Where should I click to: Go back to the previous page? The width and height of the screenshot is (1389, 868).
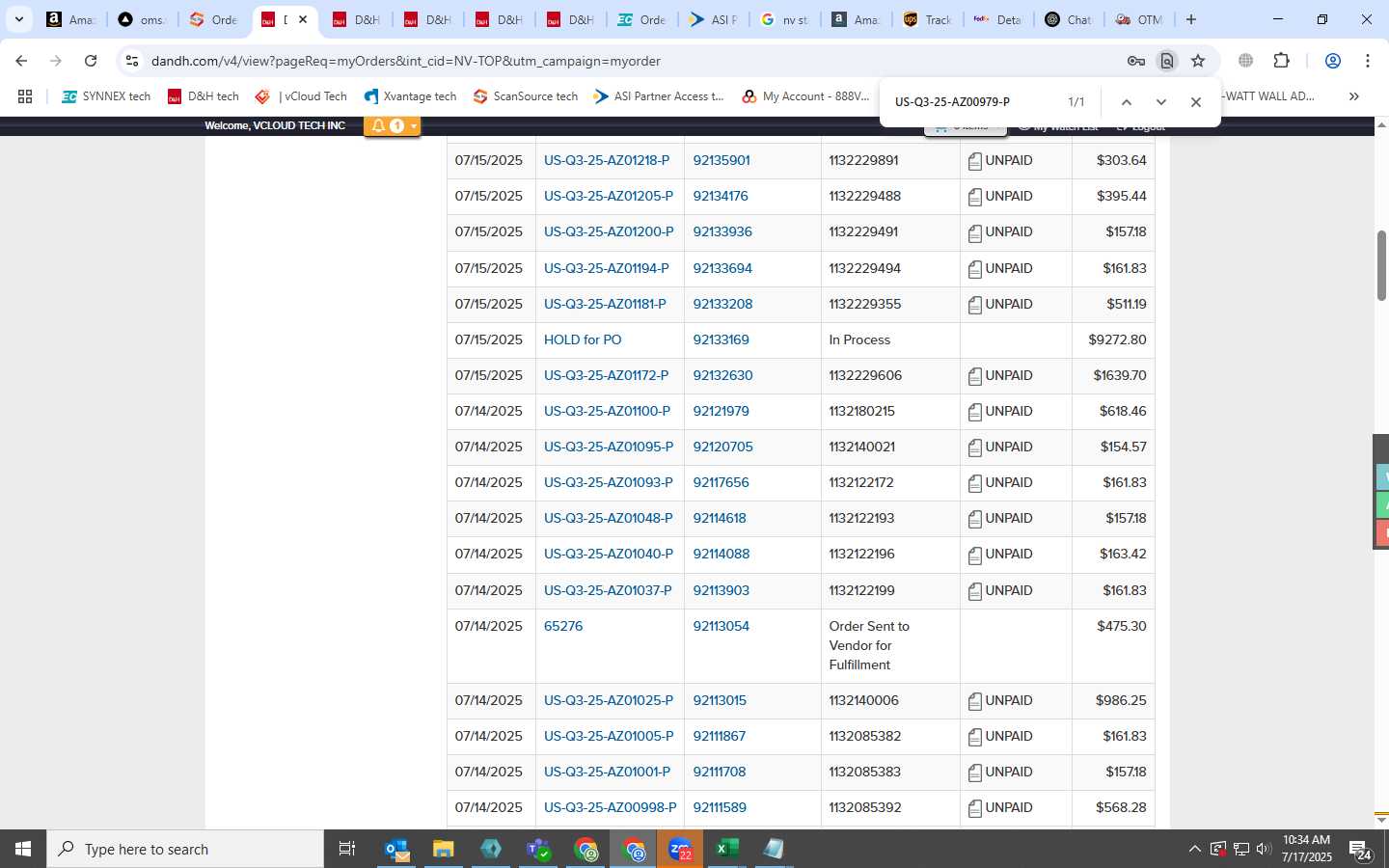21,61
